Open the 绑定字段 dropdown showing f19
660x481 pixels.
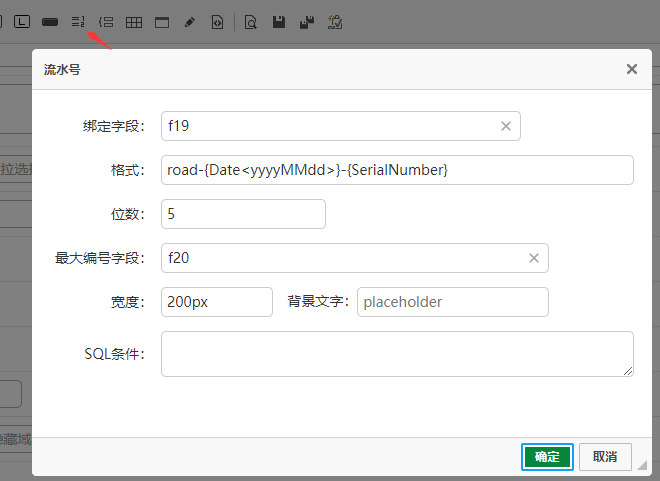(341, 126)
